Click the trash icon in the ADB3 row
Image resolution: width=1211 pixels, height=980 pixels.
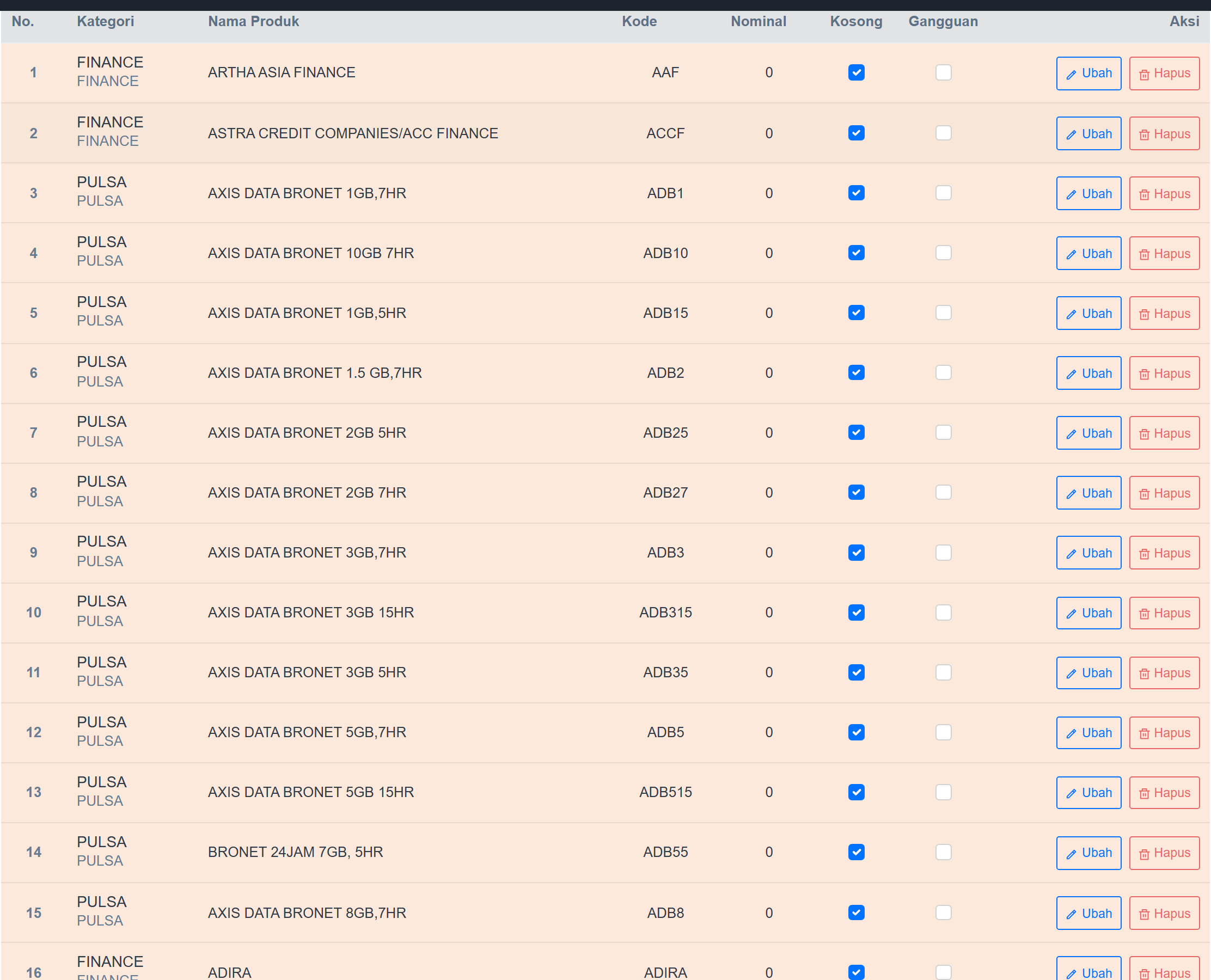1144,554
